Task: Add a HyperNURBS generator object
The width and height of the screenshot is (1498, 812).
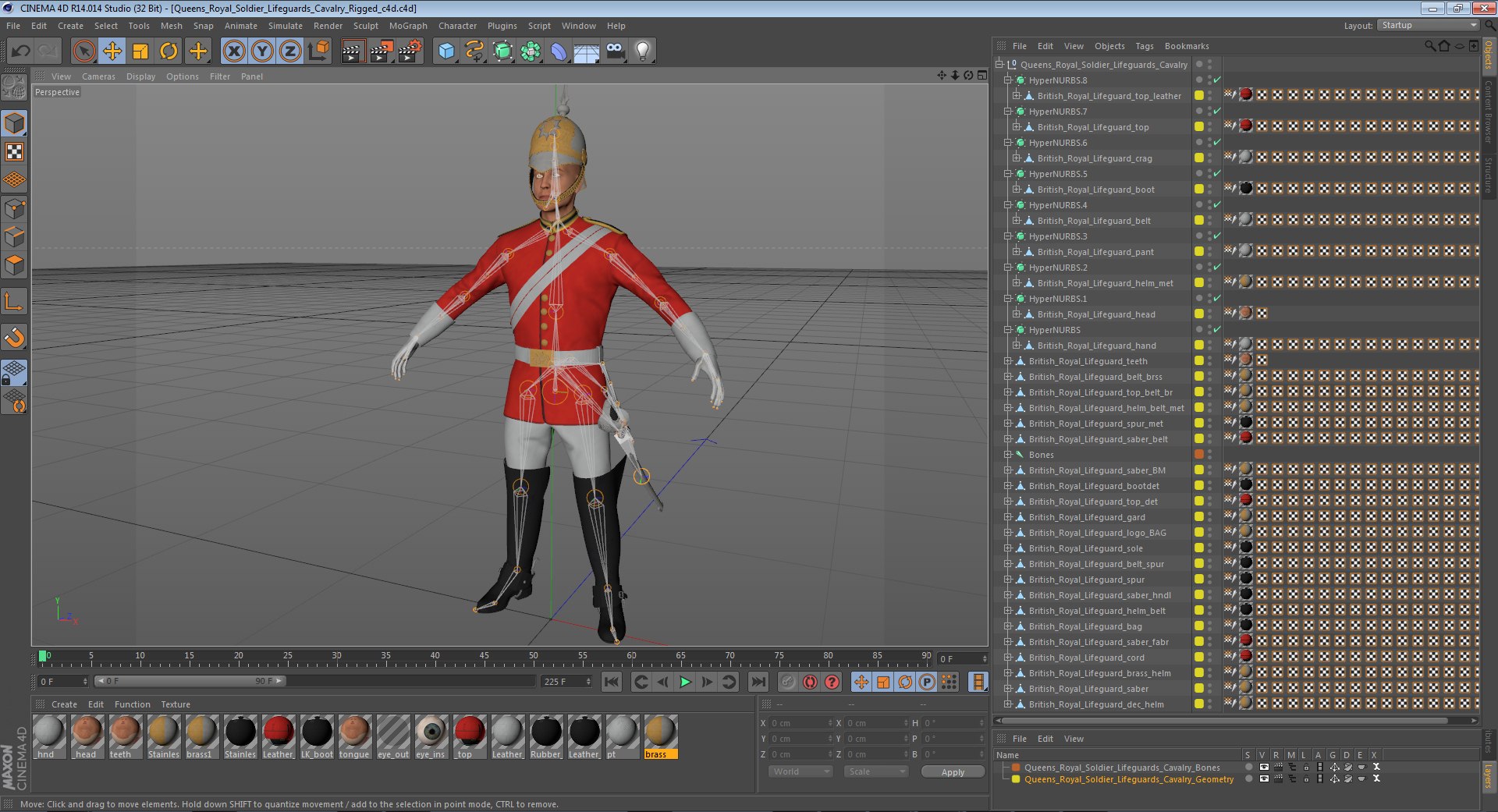Action: pyautogui.click(x=503, y=51)
